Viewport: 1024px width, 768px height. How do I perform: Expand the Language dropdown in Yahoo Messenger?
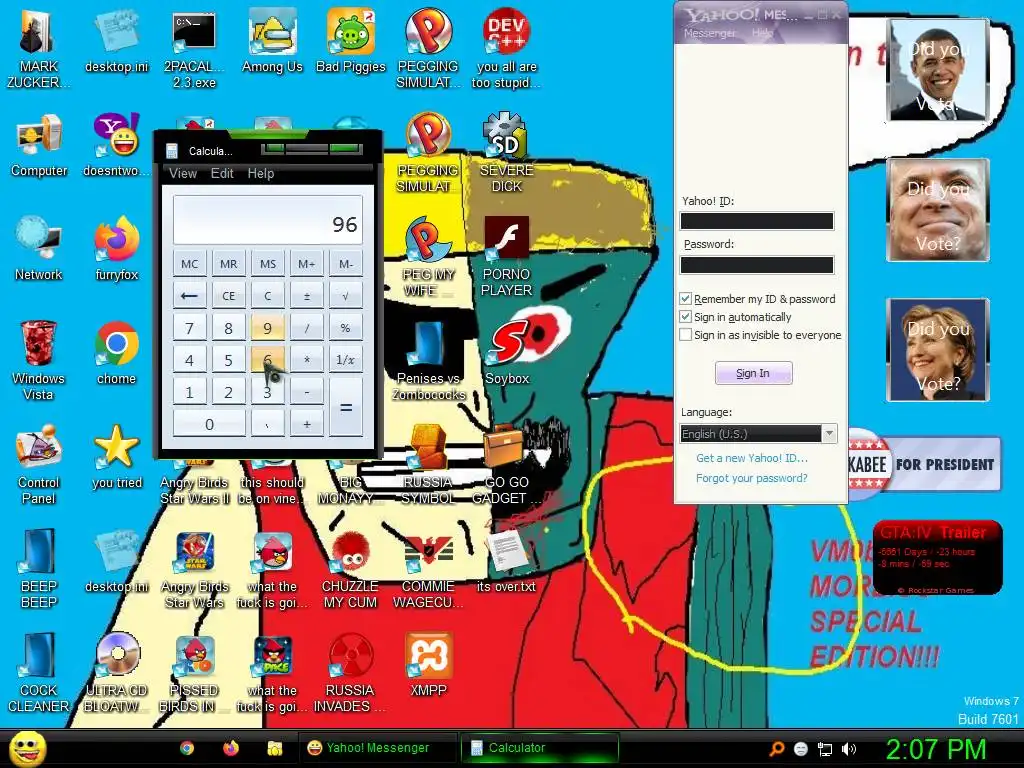point(829,434)
